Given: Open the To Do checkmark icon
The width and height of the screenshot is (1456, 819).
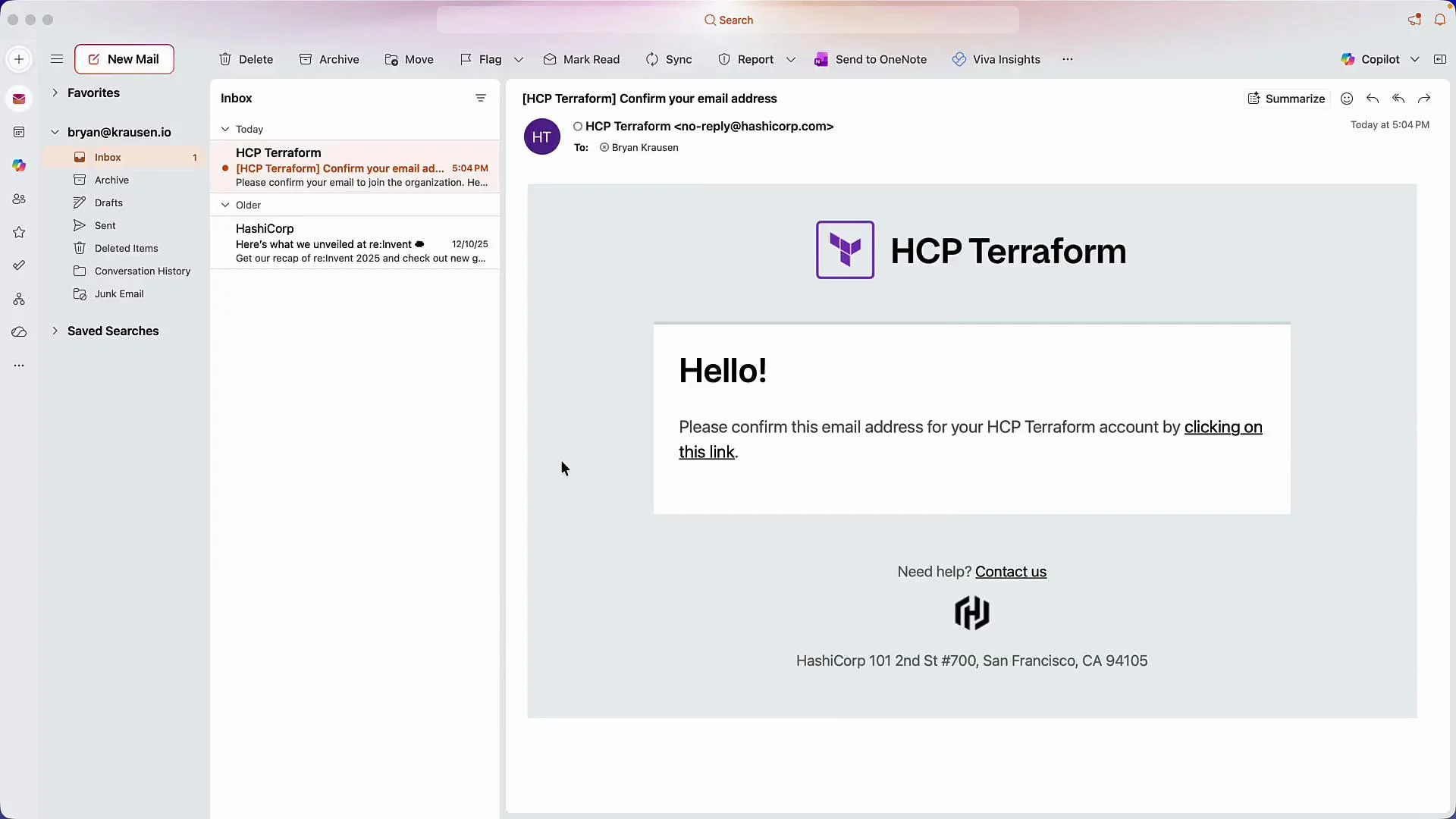Looking at the screenshot, I should coord(19,265).
